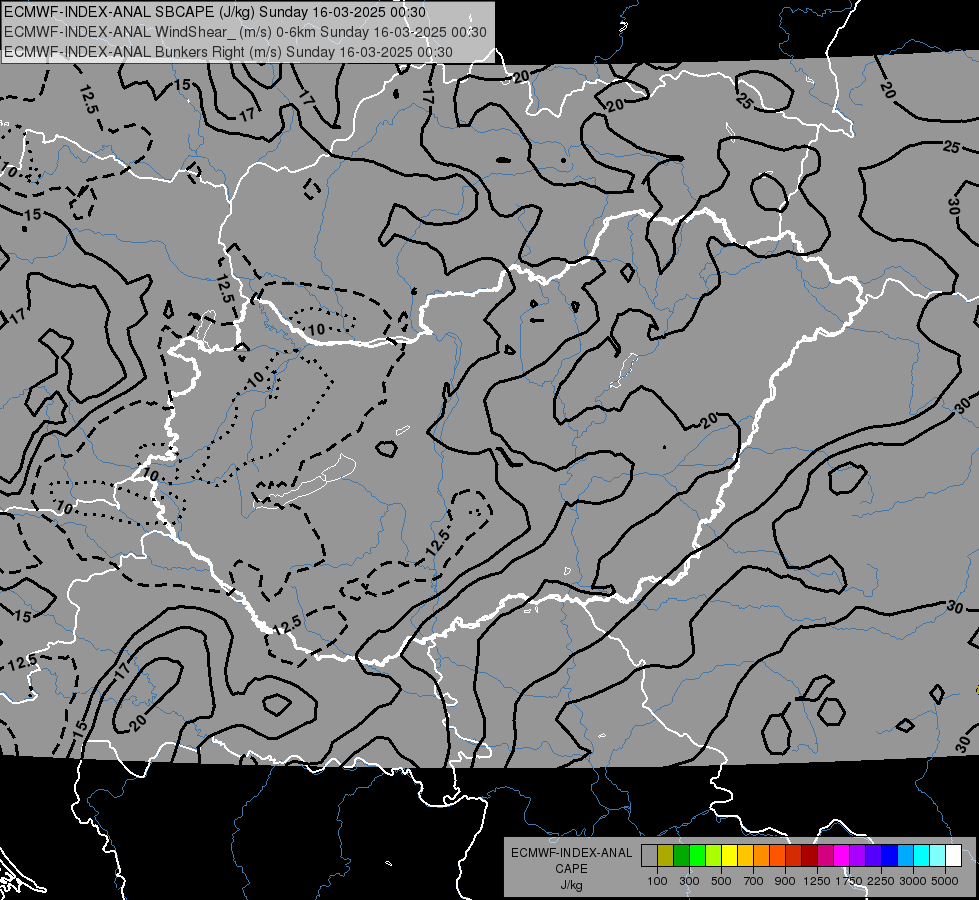Click the 3000 value on legend scale
Screen dimensions: 979x900
tap(913, 881)
